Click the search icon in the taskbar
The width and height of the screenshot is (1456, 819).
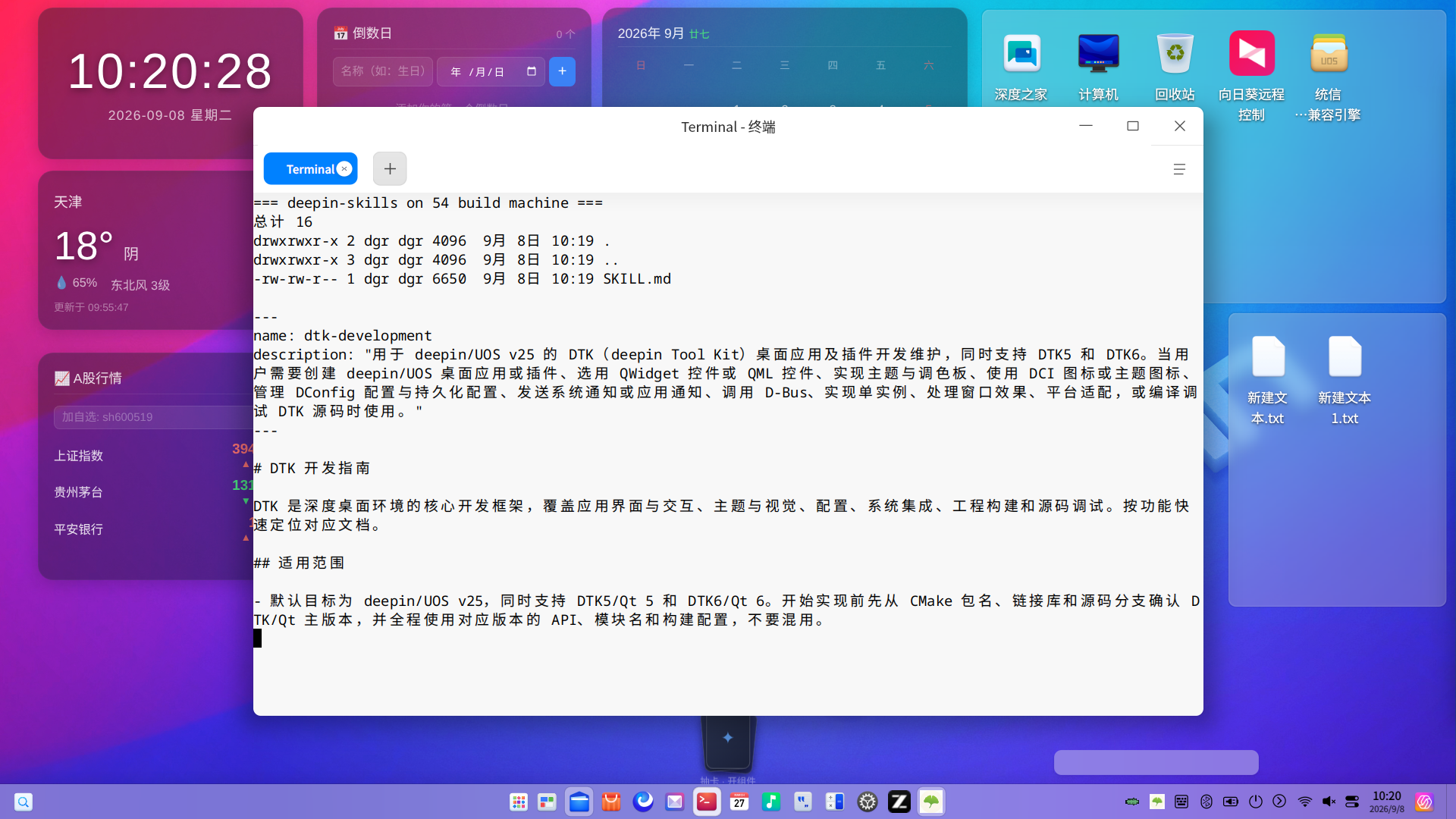24,802
